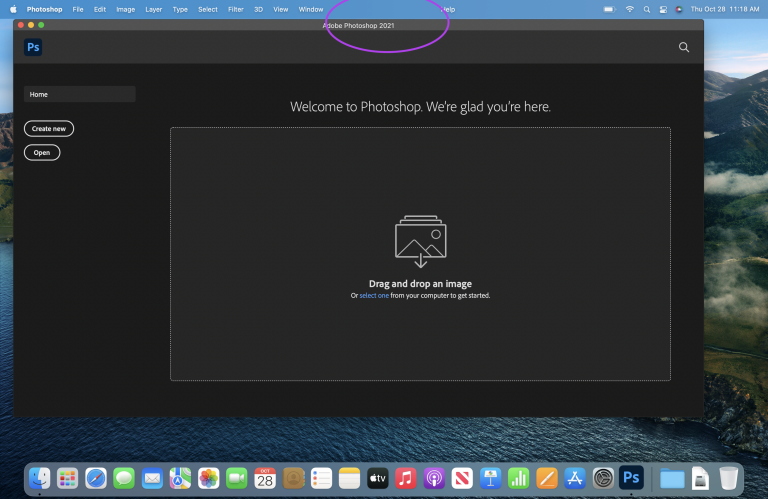Open System Preferences from the Dock
This screenshot has width=768, height=499.
603,478
